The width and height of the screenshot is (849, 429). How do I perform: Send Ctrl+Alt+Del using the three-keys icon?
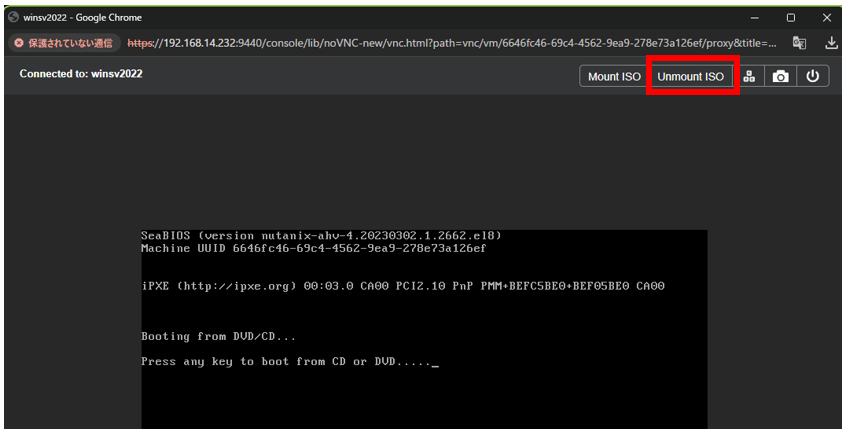[x=749, y=76]
